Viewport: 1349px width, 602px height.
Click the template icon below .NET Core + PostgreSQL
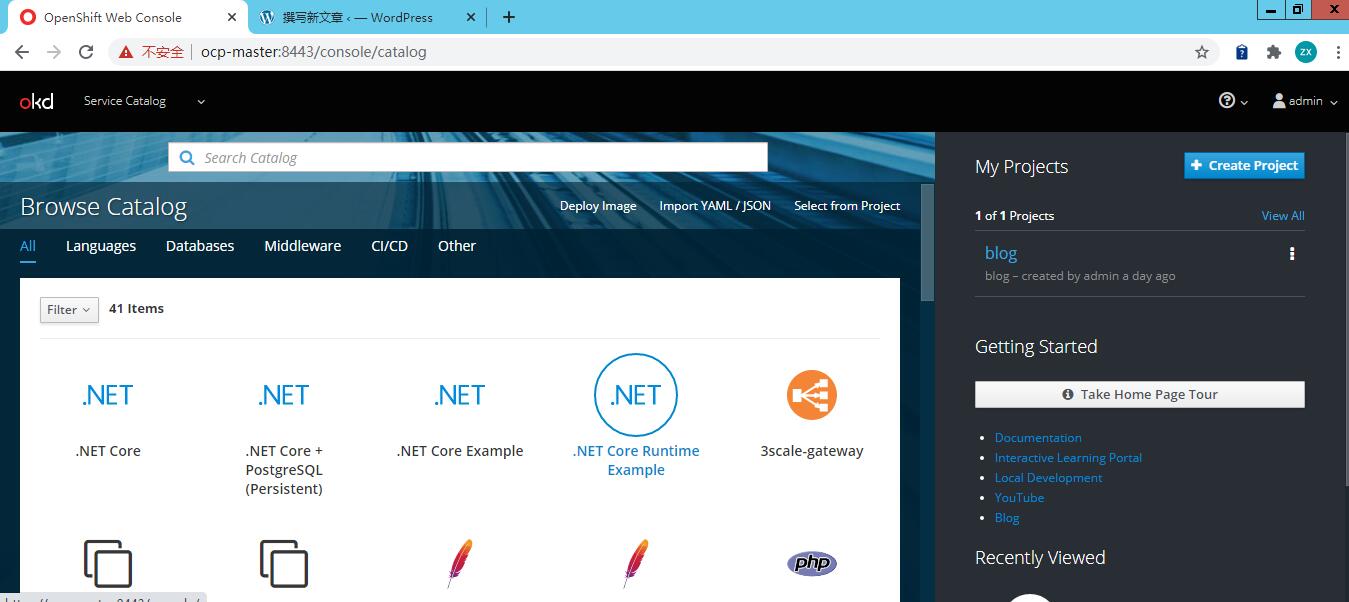point(284,563)
